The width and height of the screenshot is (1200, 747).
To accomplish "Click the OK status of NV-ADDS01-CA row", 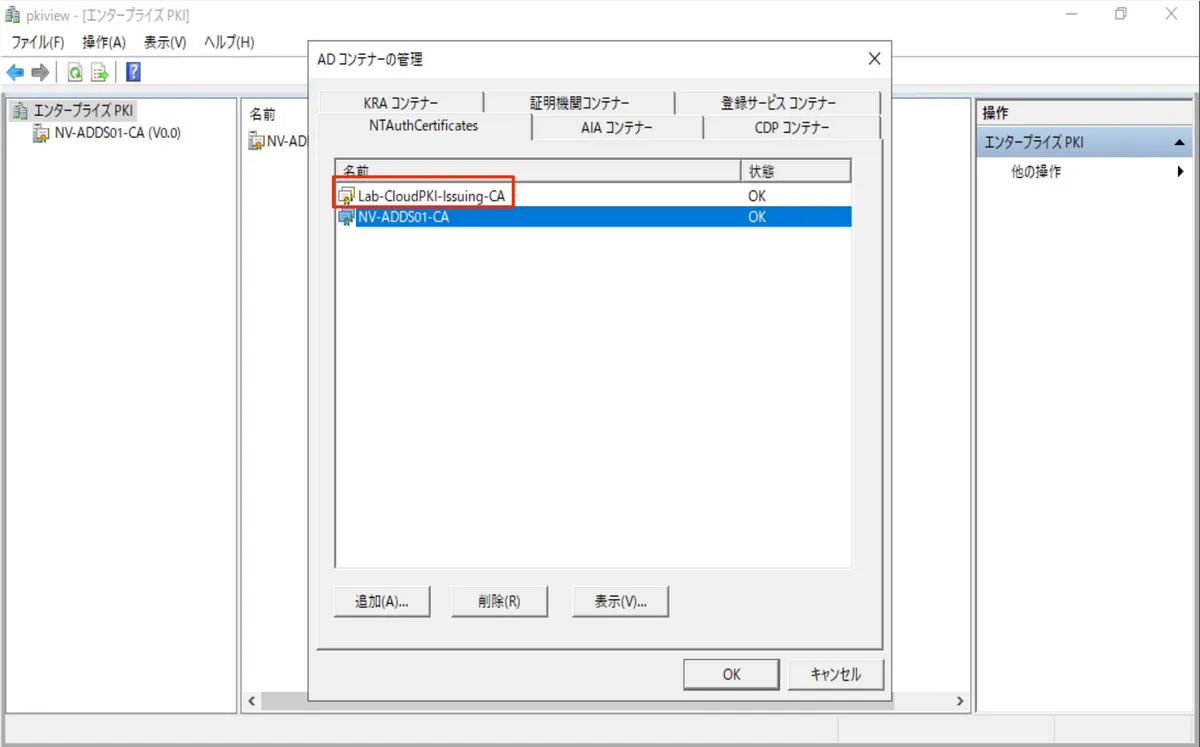I will click(x=757, y=217).
